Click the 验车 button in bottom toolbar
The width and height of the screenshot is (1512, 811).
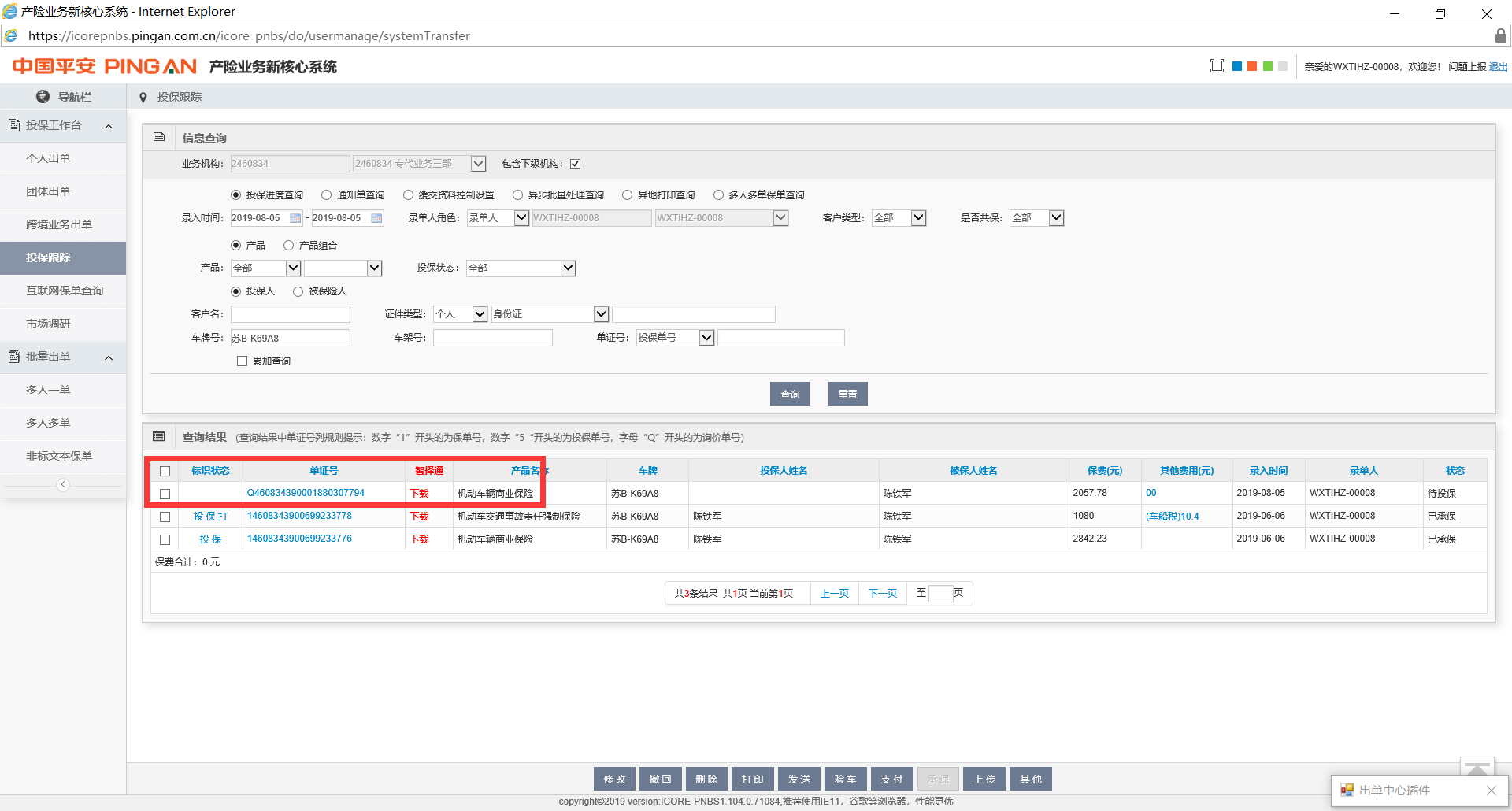pyautogui.click(x=846, y=779)
